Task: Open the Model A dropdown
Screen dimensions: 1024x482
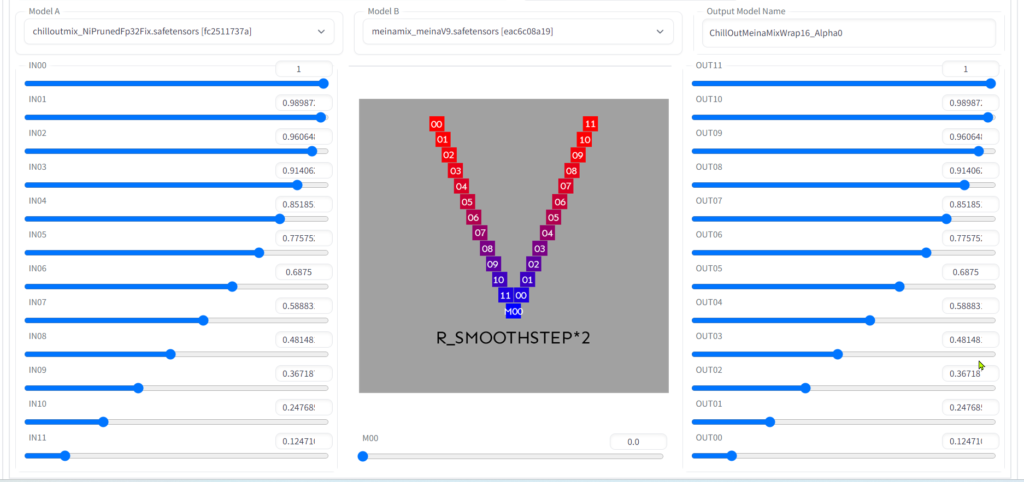Action: (x=177, y=32)
